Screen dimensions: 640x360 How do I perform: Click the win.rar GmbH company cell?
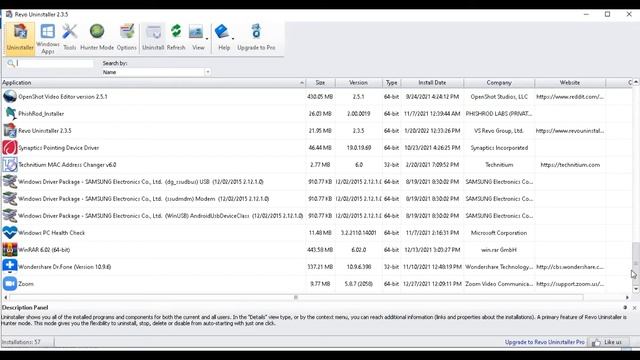(x=499, y=250)
